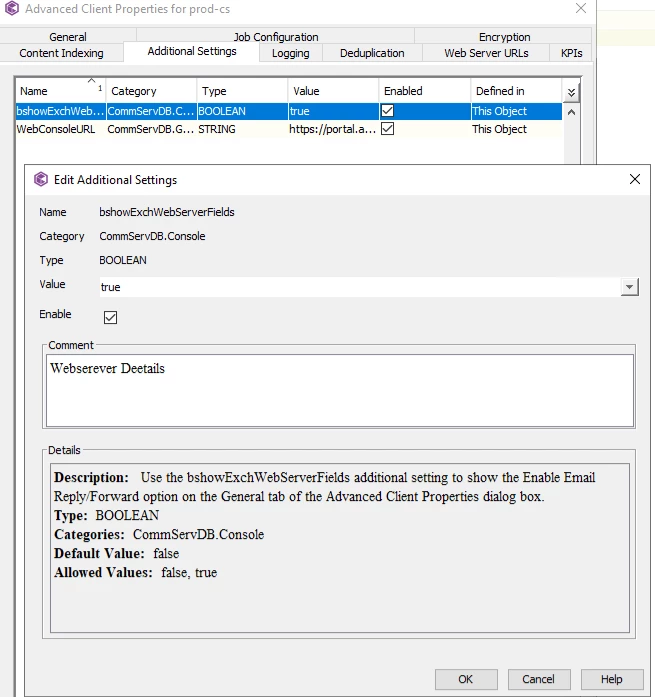The height and width of the screenshot is (697, 655).
Task: Click the column chooser double-chevron icon
Action: 571,92
